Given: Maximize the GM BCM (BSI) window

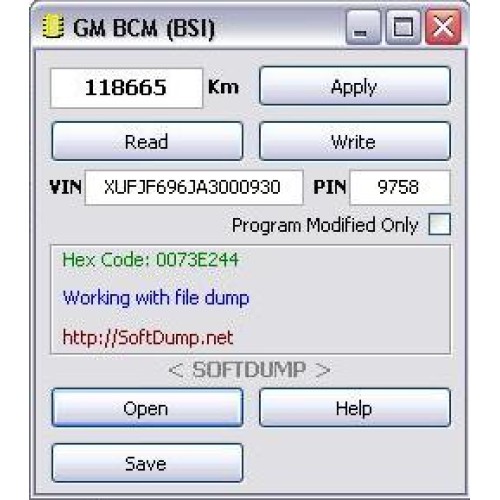Looking at the screenshot, I should pos(403,27).
